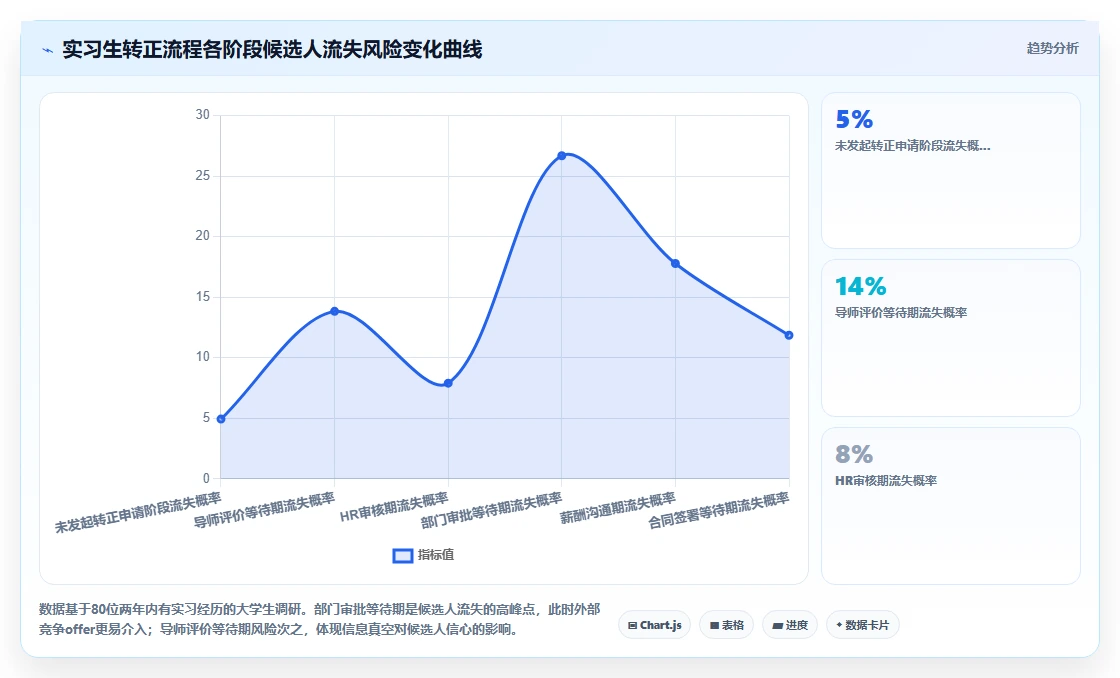Click the y-axis value 25
Viewport: 1120px width, 678px height.
tap(203, 176)
